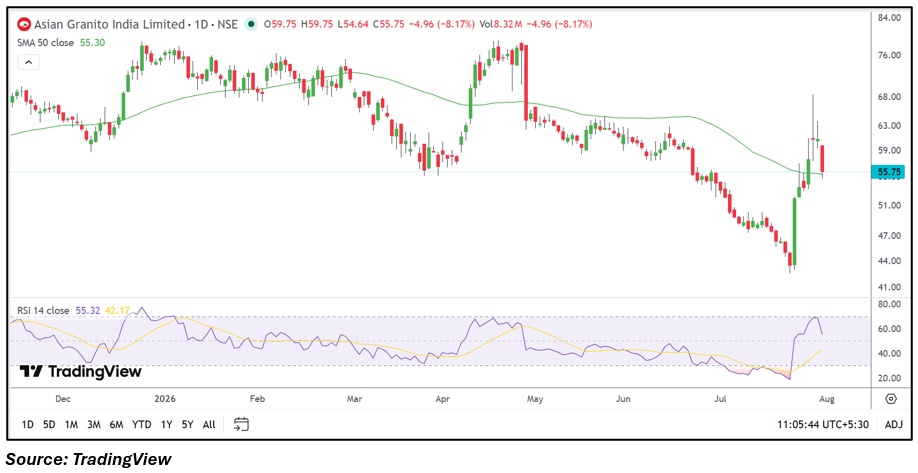This screenshot has height=473, width=918.
Task: Select the 1M time range
Action: (x=71, y=424)
